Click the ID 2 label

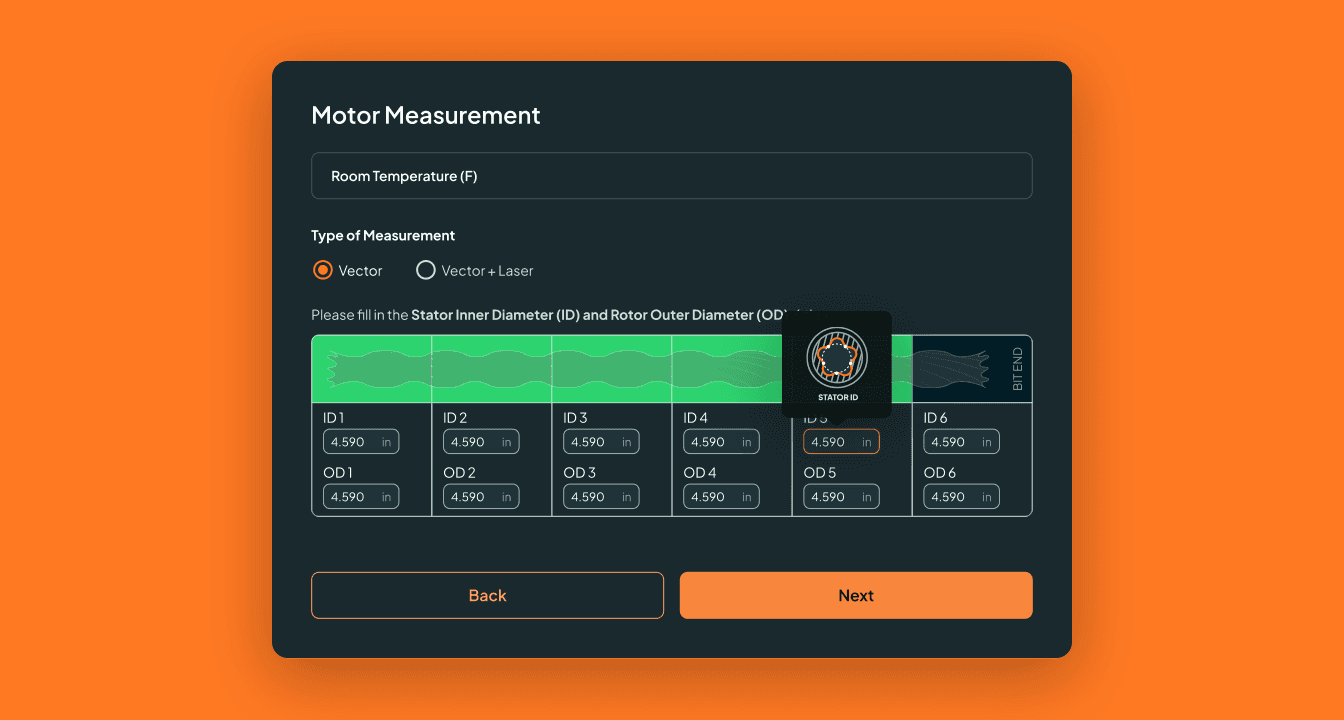(x=455, y=418)
